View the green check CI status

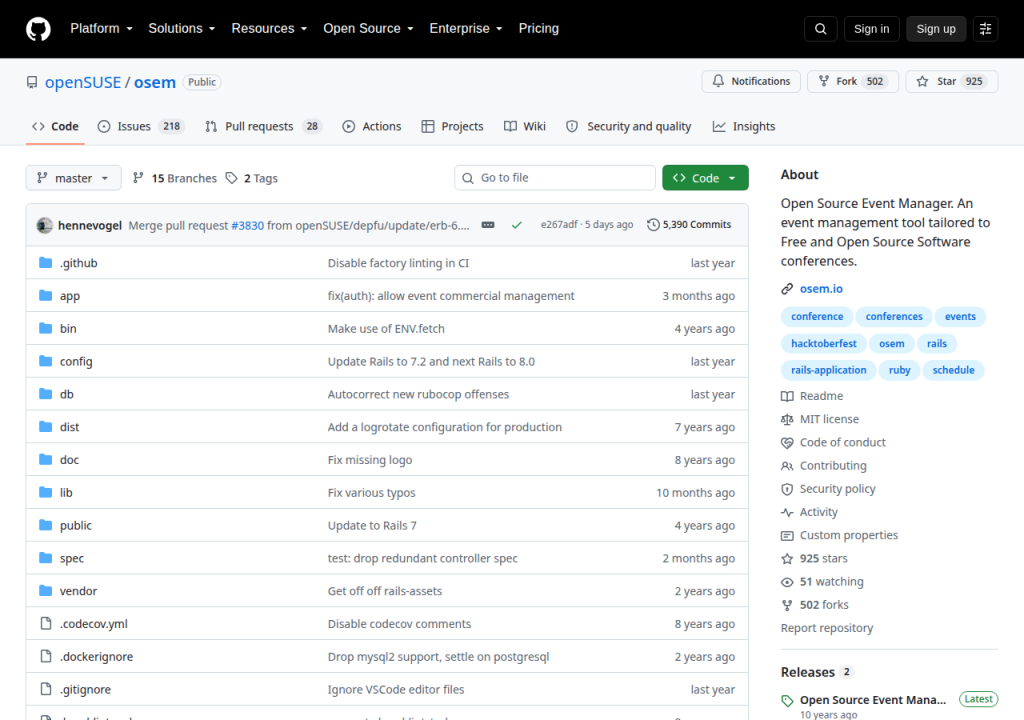[x=517, y=225]
